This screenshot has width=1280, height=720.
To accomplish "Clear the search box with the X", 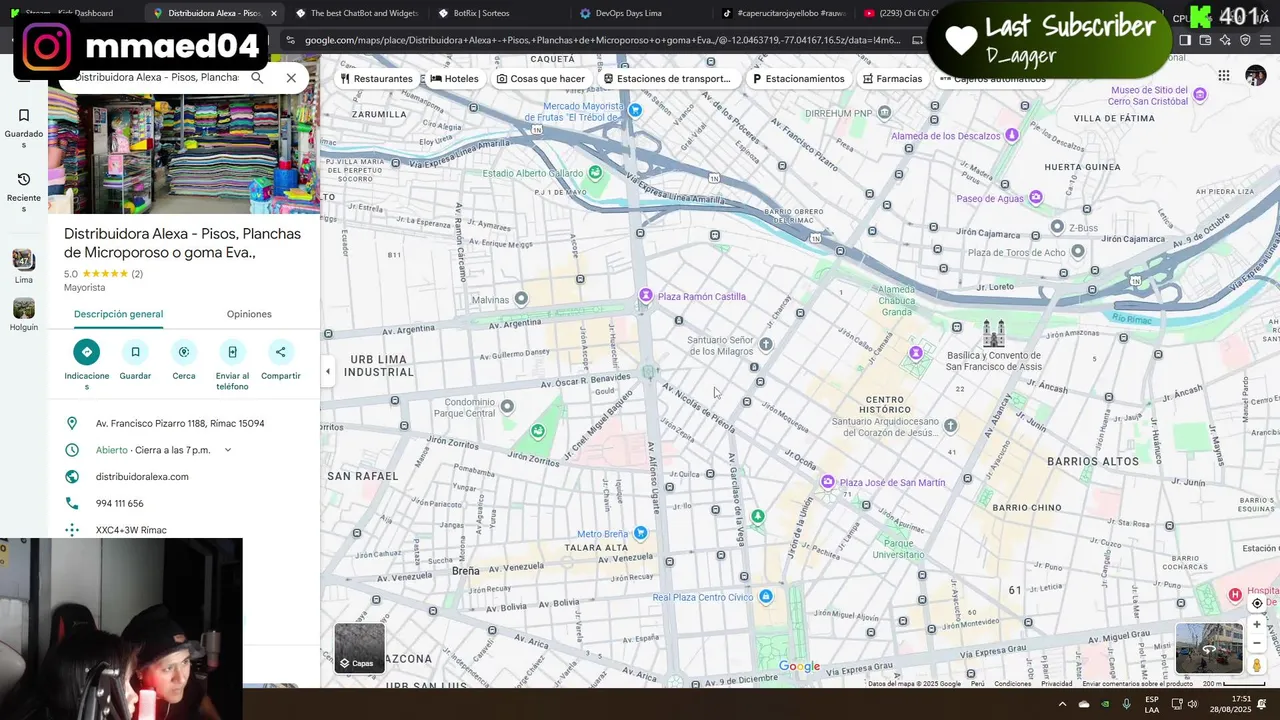I will click(x=291, y=78).
